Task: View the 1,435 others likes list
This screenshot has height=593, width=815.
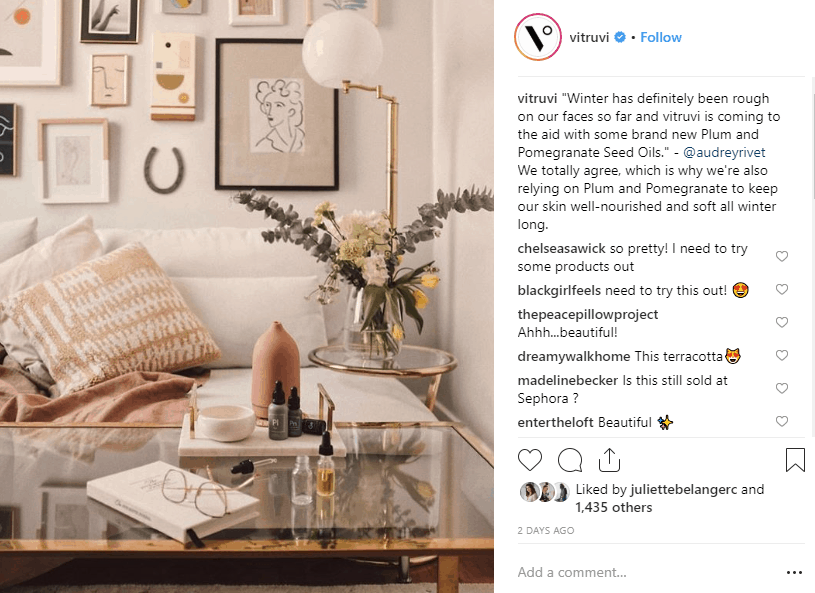Action: 613,507
